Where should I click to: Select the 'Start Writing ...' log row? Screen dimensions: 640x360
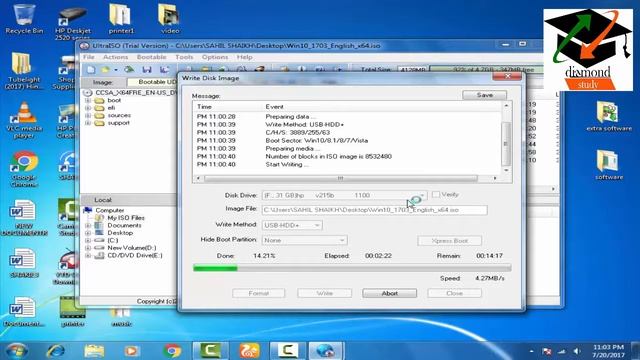[347, 164]
